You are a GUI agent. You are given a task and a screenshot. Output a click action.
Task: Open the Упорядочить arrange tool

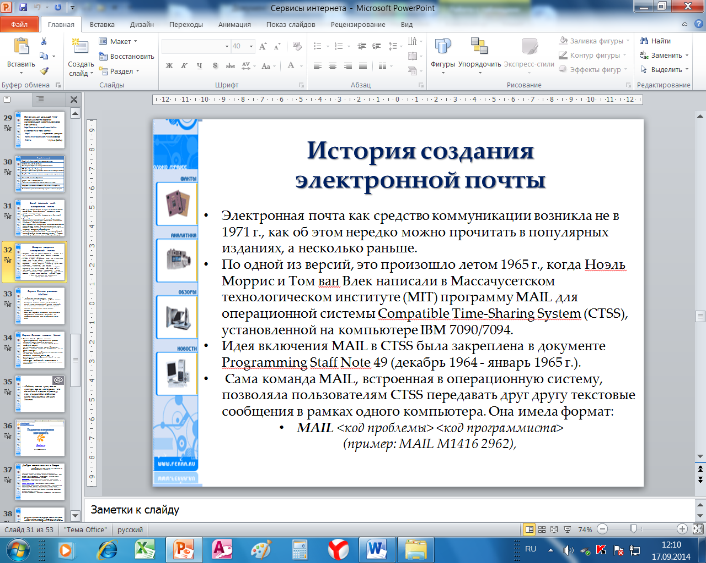479,47
